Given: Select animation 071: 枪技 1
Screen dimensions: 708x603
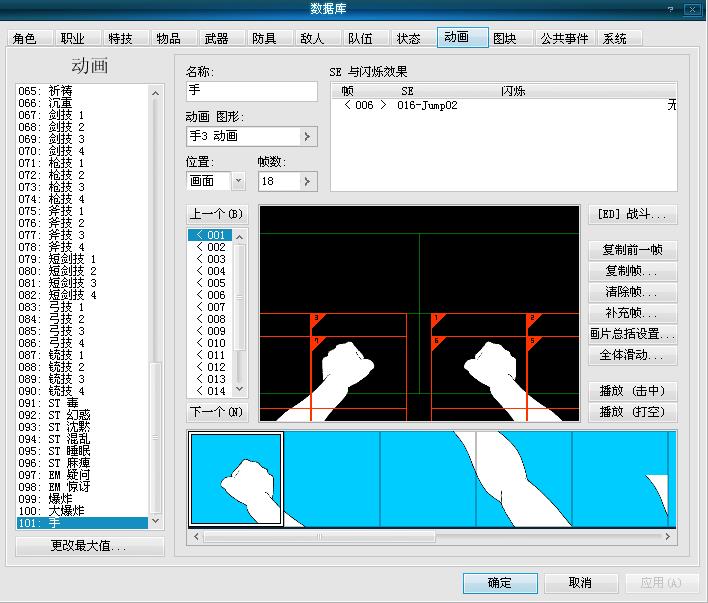Looking at the screenshot, I should [82, 163].
